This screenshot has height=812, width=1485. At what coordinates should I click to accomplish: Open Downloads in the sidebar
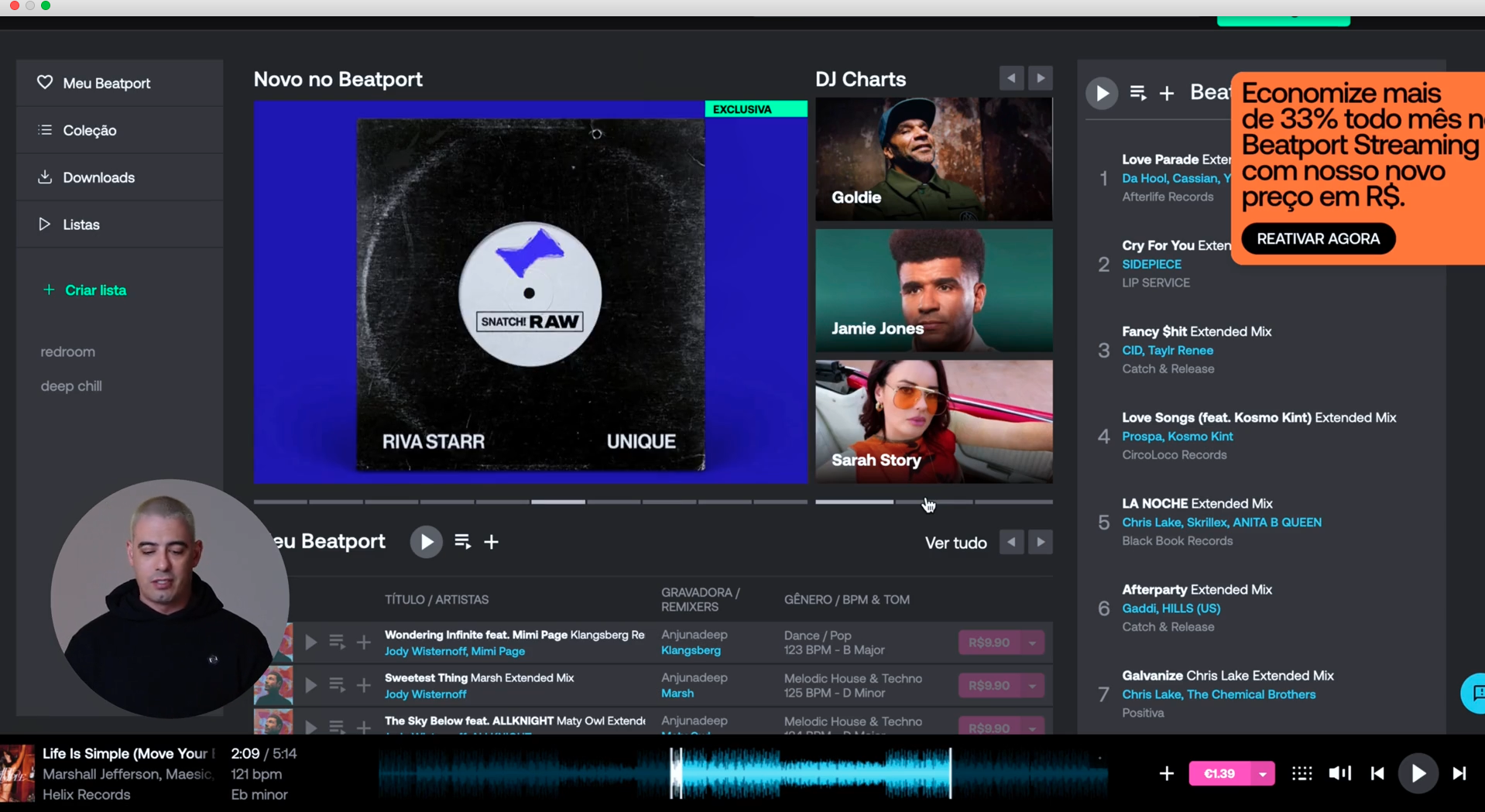click(98, 177)
